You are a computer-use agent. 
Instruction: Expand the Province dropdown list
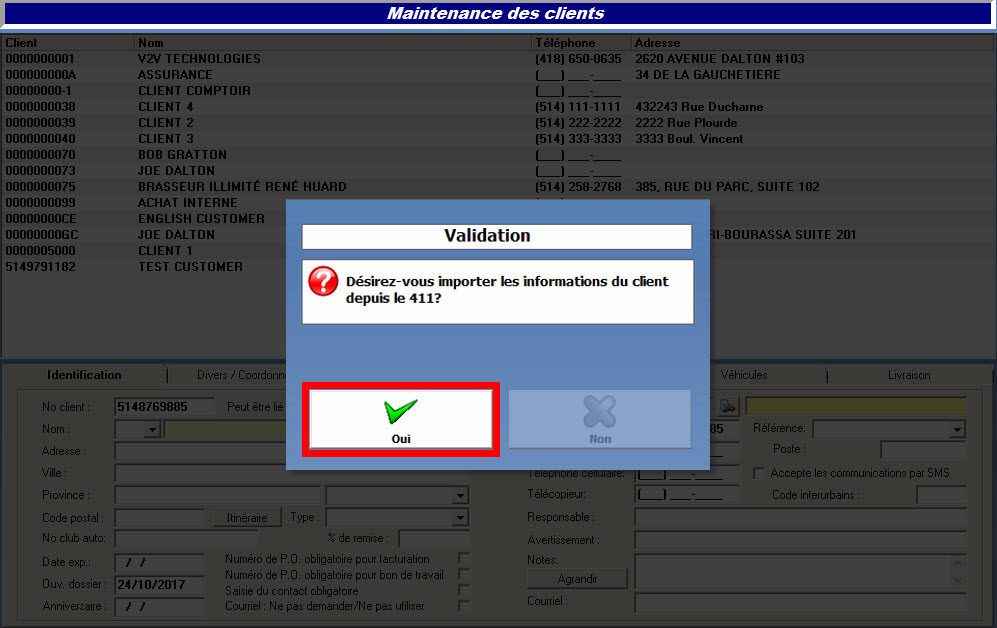click(460, 495)
